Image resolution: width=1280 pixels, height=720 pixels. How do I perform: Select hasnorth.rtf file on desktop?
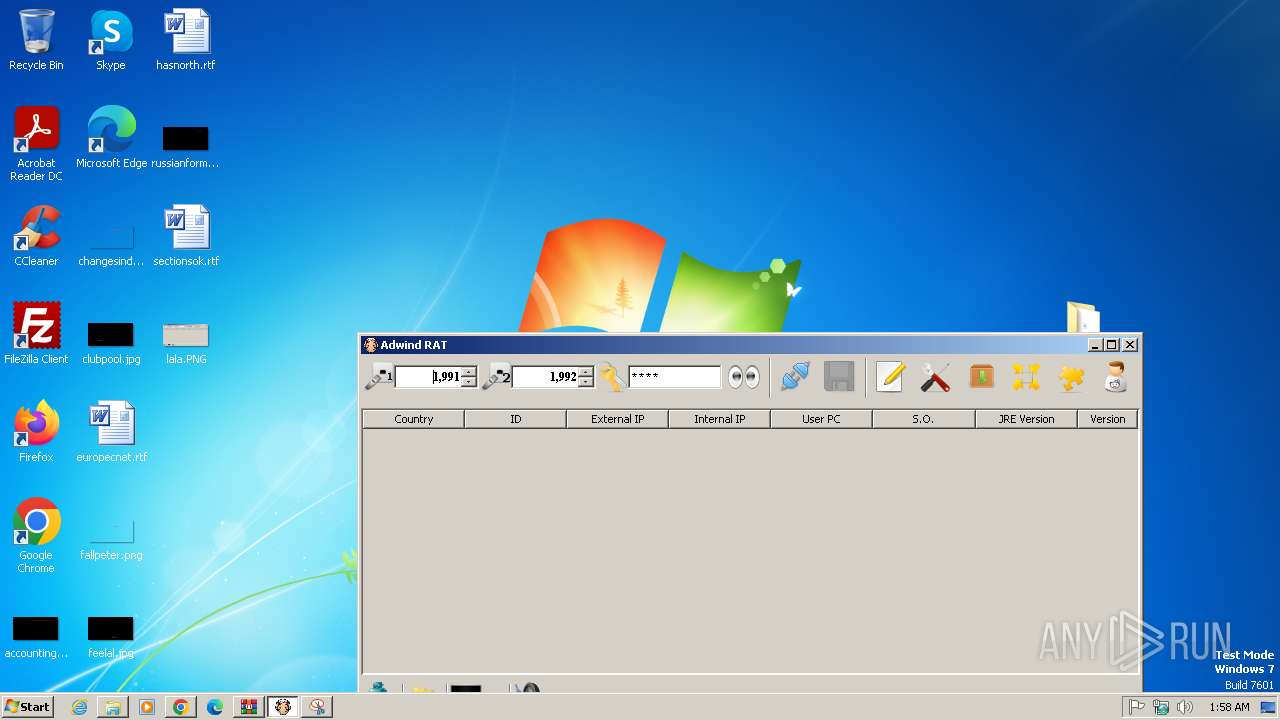coord(186,41)
